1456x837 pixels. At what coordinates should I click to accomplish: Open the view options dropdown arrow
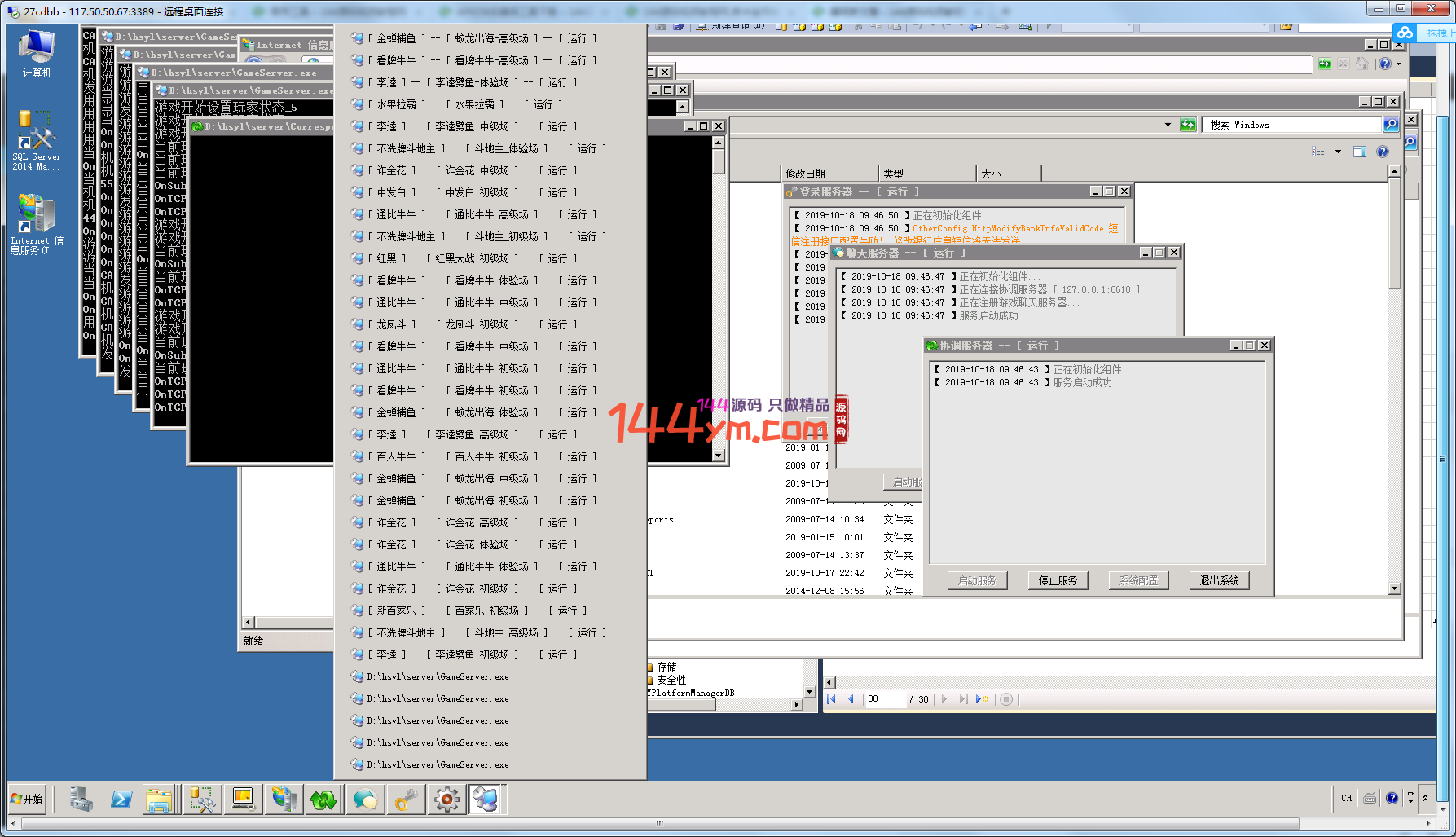coord(1338,152)
